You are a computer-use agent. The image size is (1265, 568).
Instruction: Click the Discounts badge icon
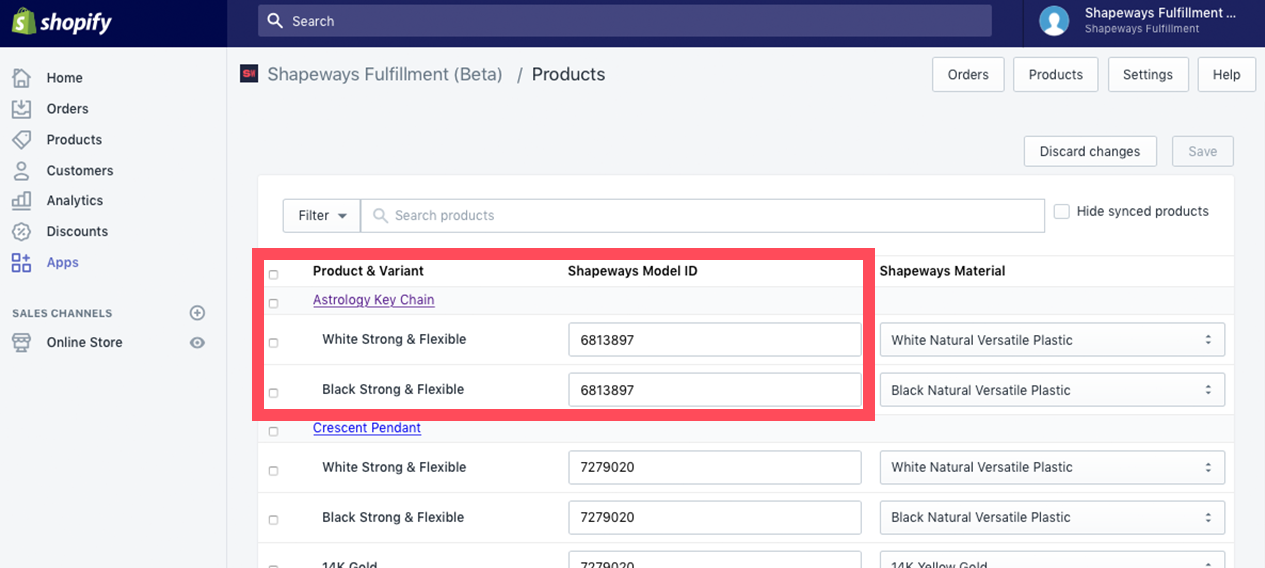pos(21,231)
